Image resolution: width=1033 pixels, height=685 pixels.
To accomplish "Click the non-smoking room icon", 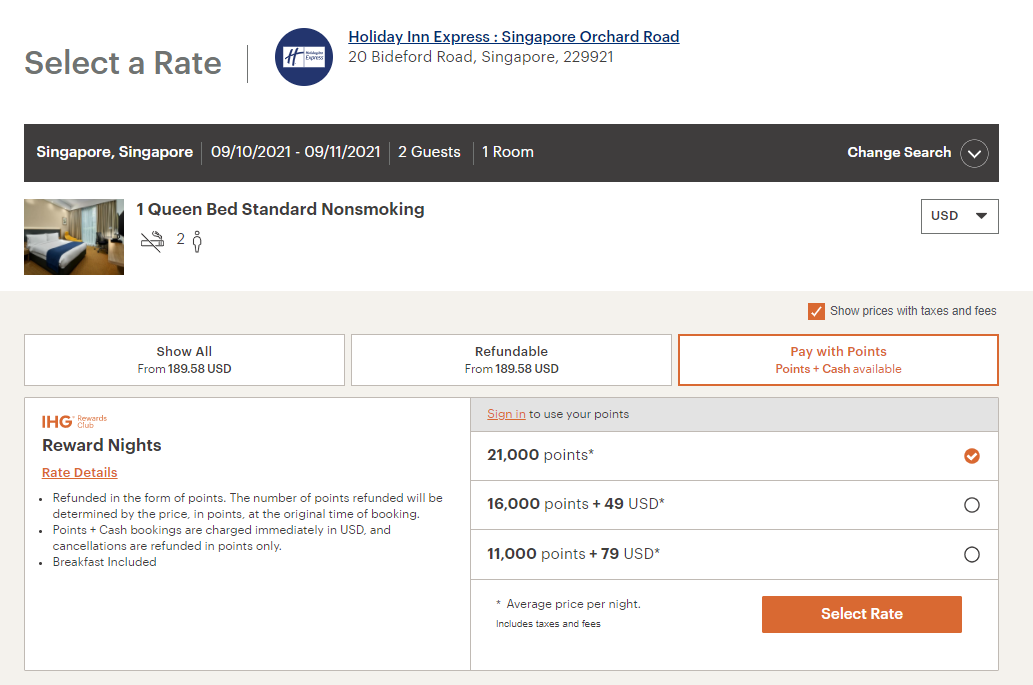I will coord(152,241).
